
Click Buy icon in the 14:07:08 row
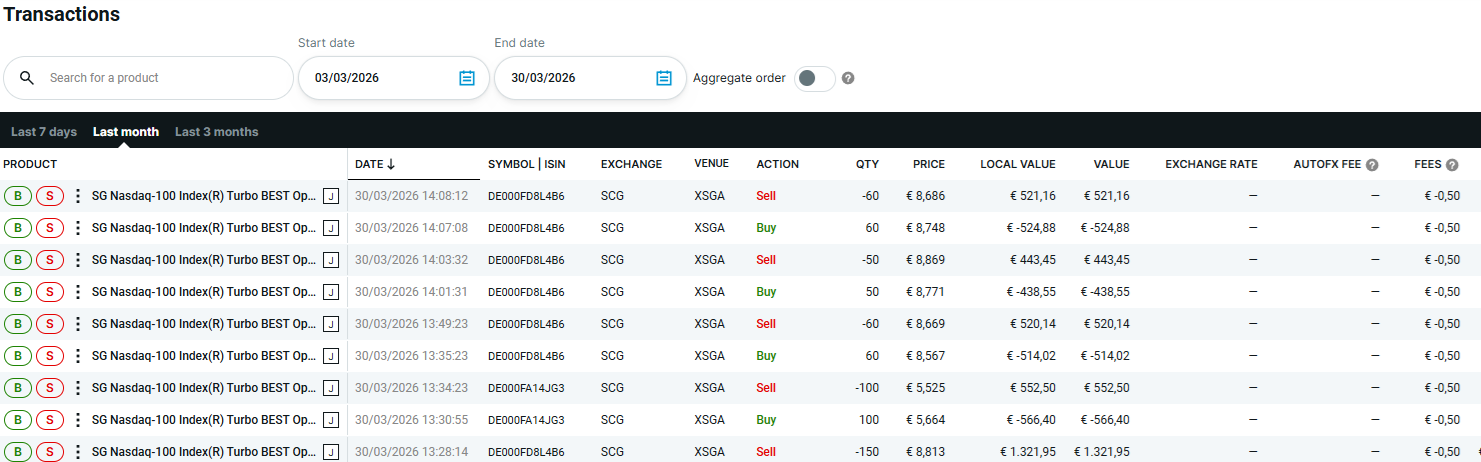(x=17, y=228)
